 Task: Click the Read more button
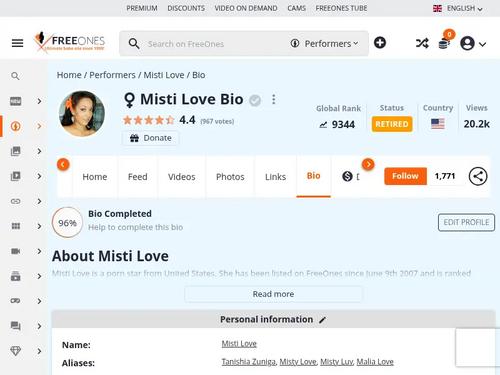[273, 294]
